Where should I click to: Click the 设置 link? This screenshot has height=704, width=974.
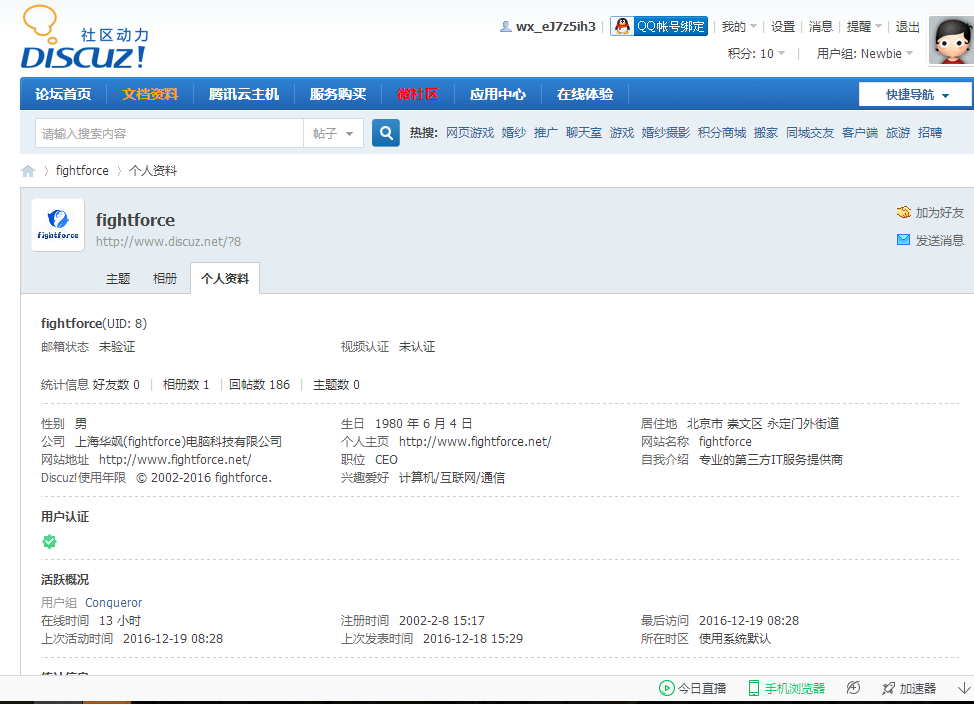point(783,27)
